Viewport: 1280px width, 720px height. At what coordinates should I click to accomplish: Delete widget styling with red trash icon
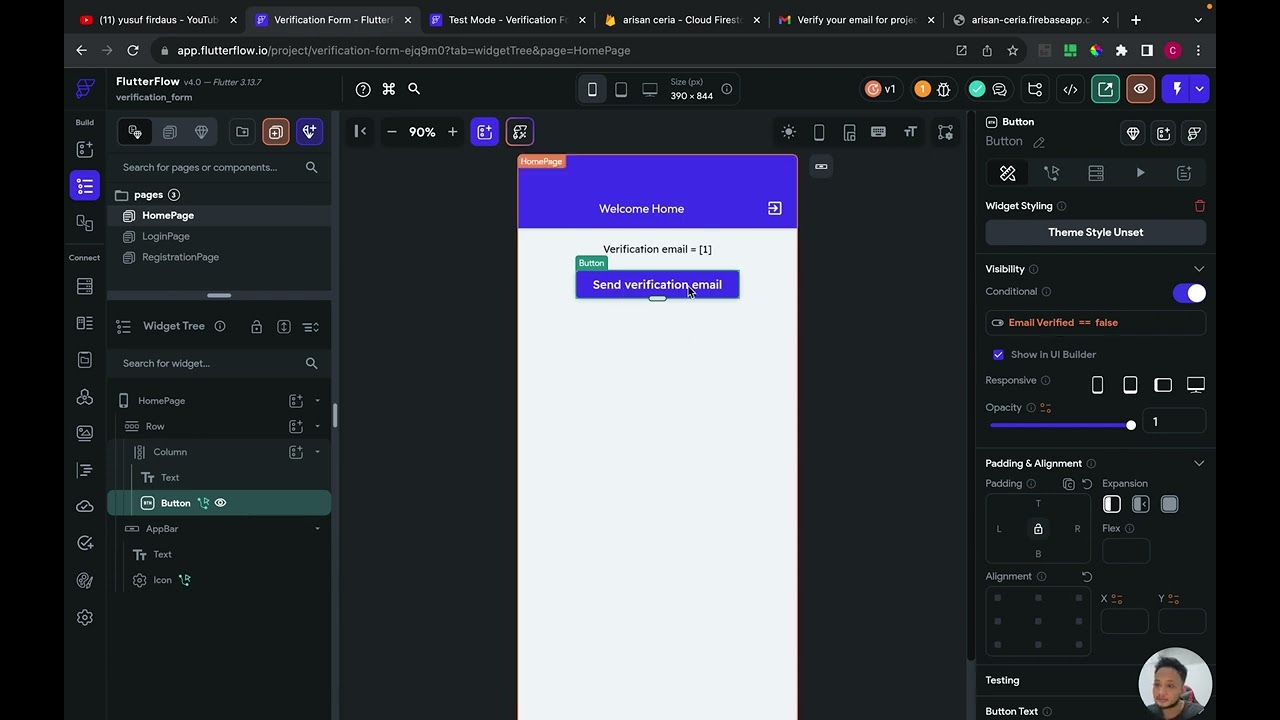click(1200, 206)
